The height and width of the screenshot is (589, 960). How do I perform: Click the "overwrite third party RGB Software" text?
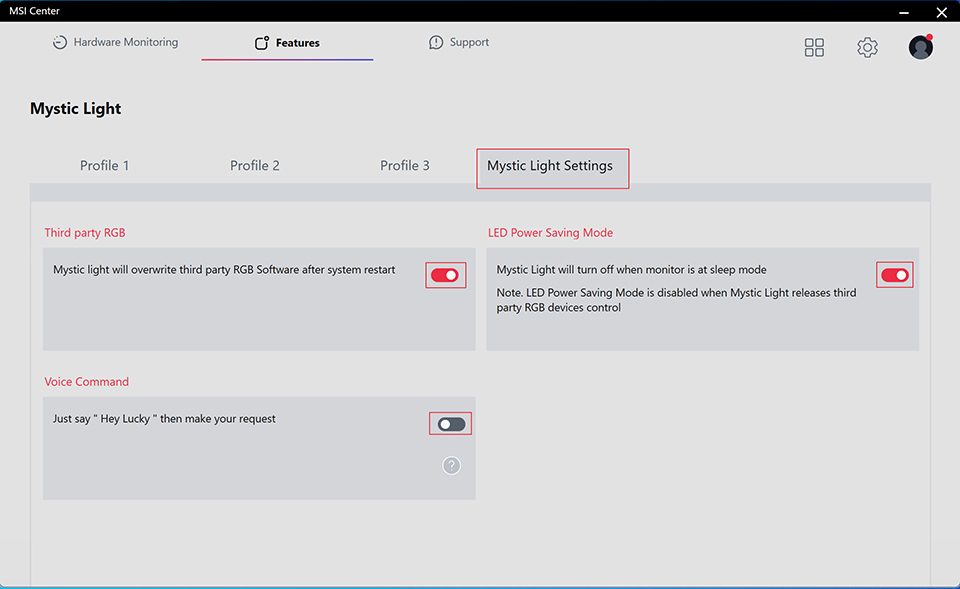point(224,269)
